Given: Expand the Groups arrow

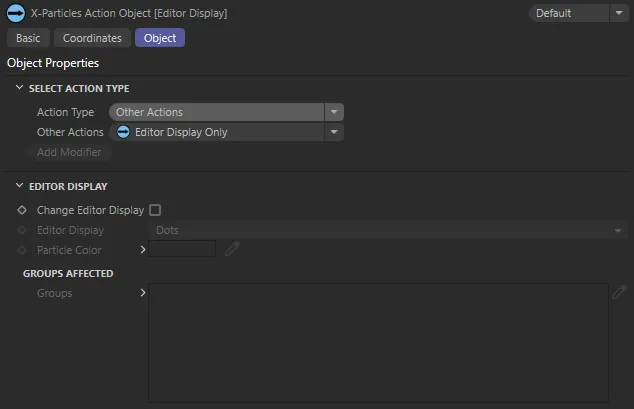Looking at the screenshot, I should point(142,293).
